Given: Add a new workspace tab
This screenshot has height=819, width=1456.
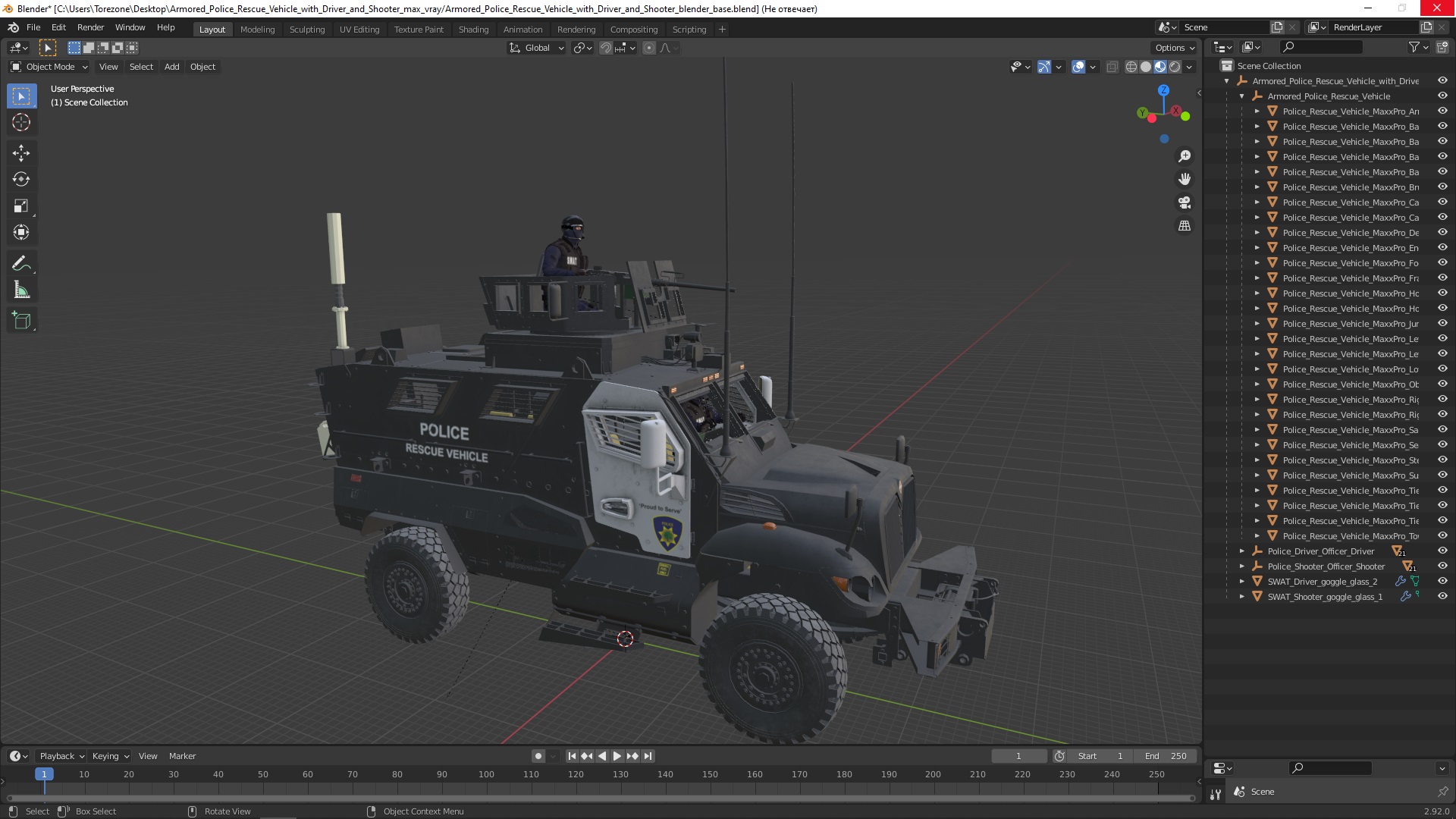Looking at the screenshot, I should point(722,30).
